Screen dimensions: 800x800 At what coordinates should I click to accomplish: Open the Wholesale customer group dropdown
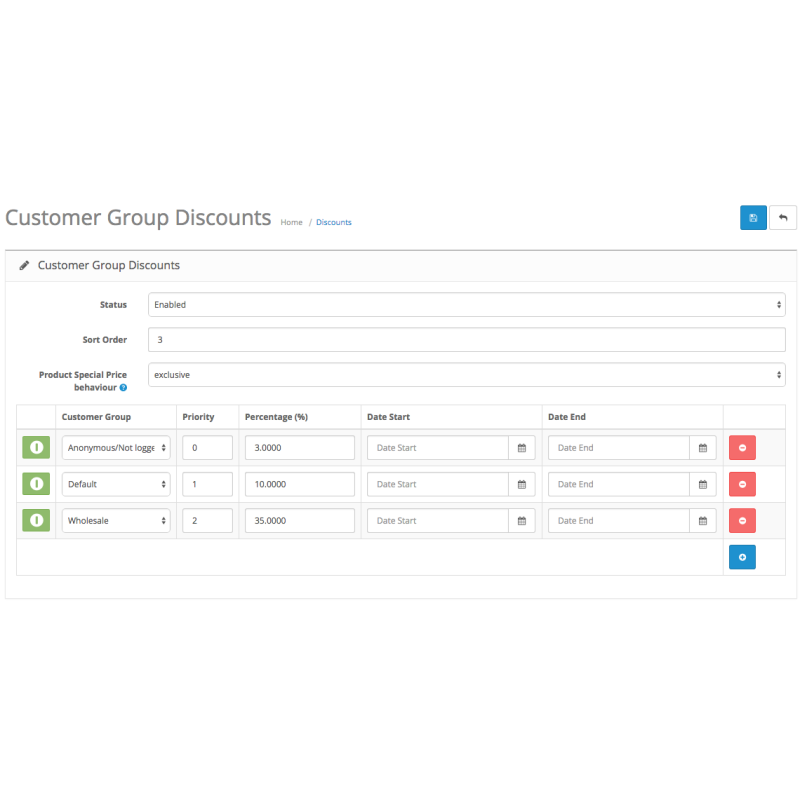[116, 521]
